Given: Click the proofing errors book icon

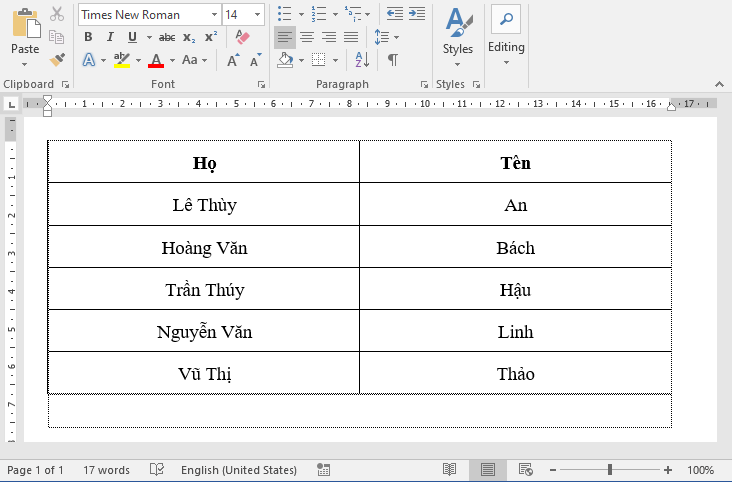Looking at the screenshot, I should [x=157, y=469].
